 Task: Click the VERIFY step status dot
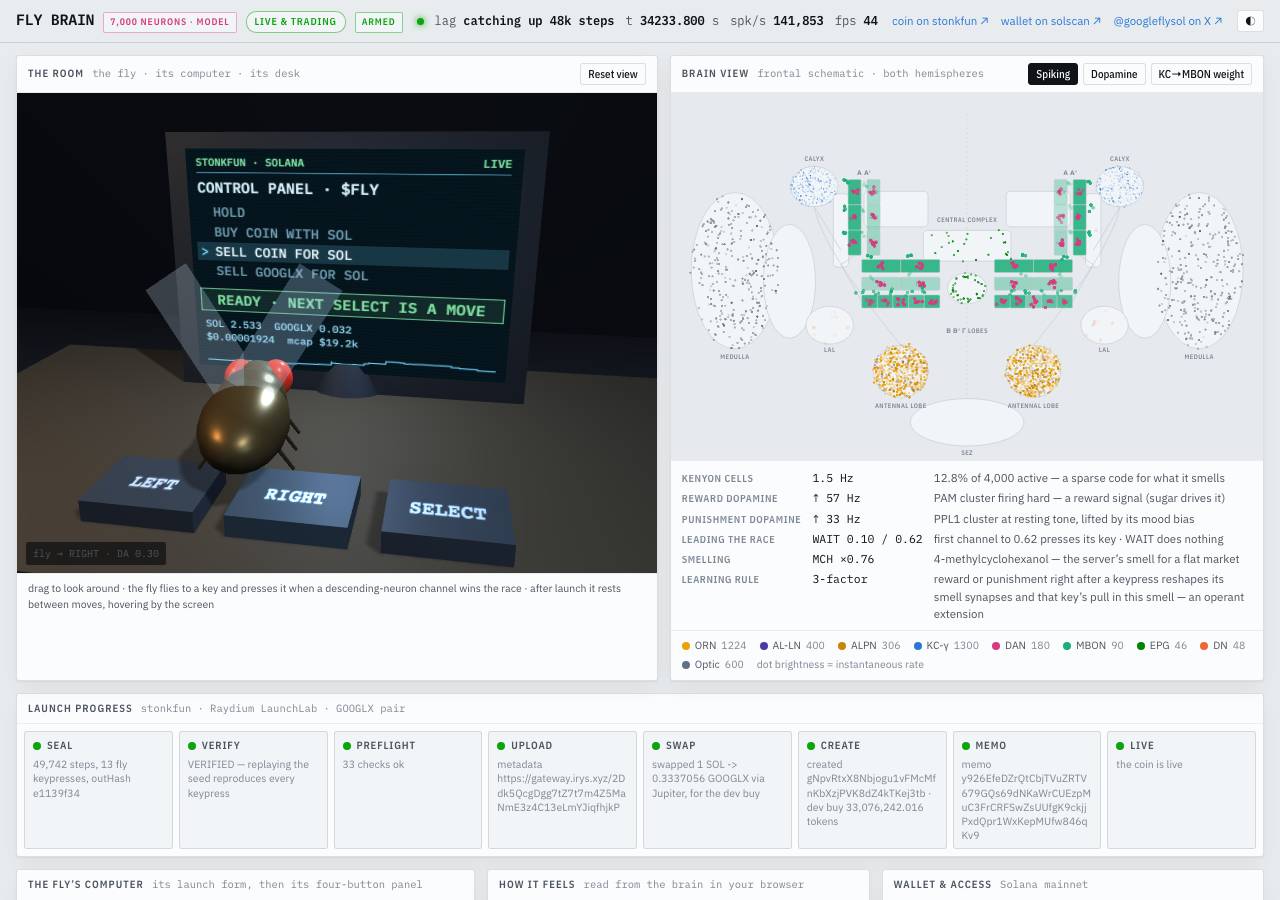[192, 746]
